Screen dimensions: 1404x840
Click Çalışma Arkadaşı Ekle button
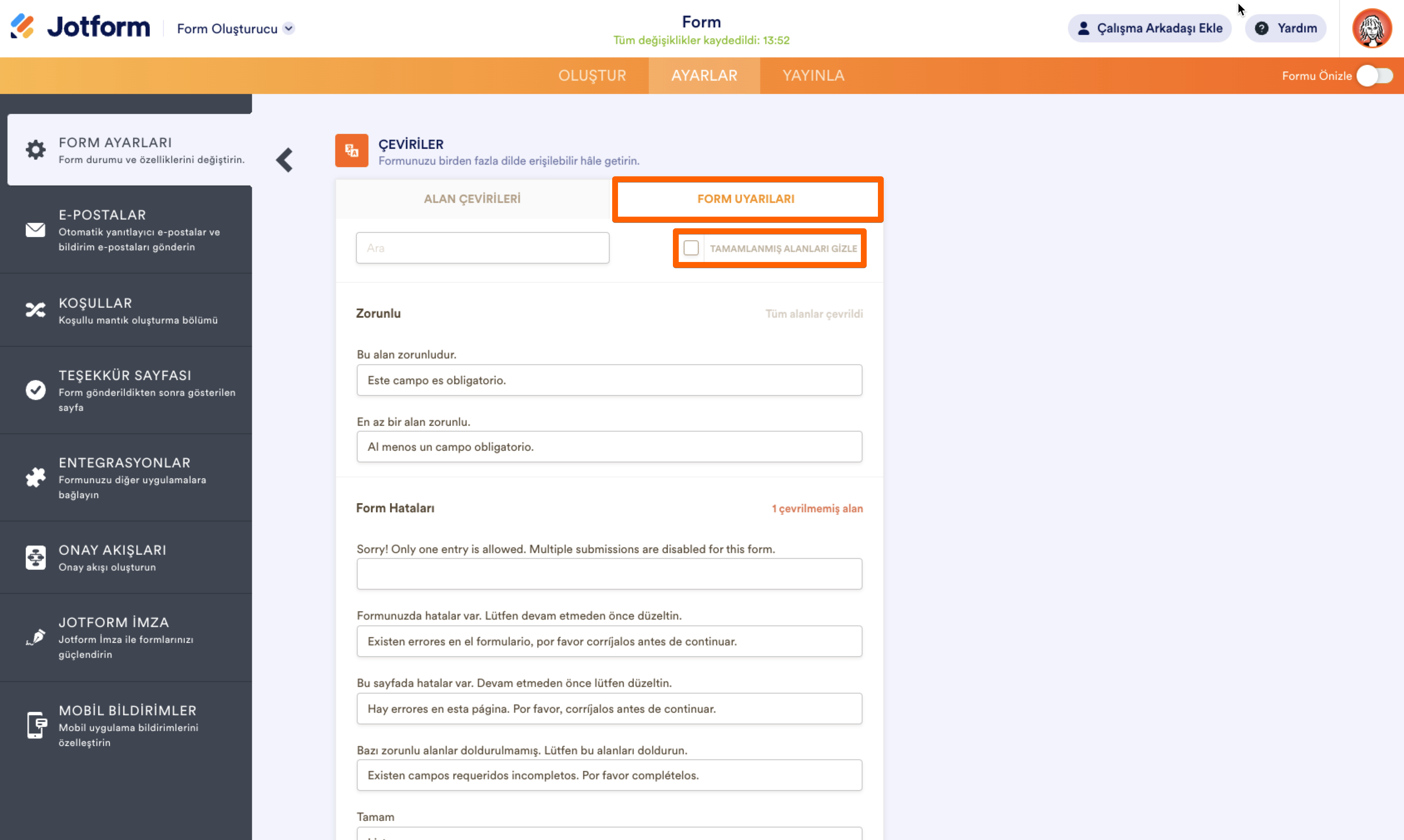pos(1149,28)
